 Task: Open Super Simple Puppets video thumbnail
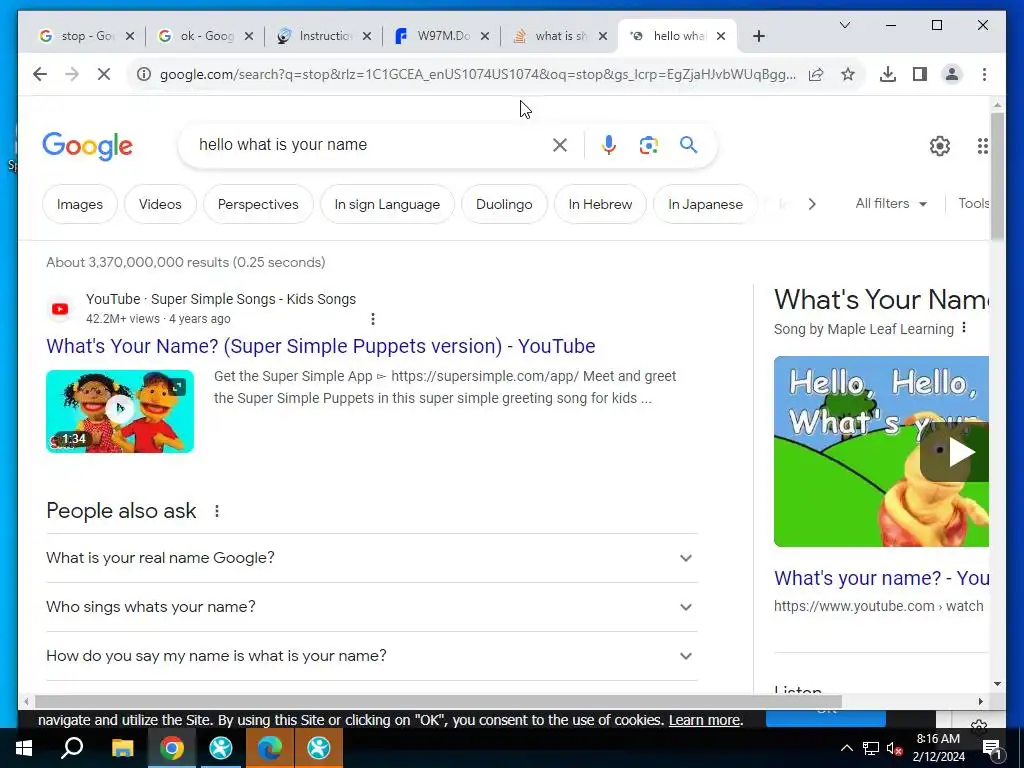(x=120, y=411)
